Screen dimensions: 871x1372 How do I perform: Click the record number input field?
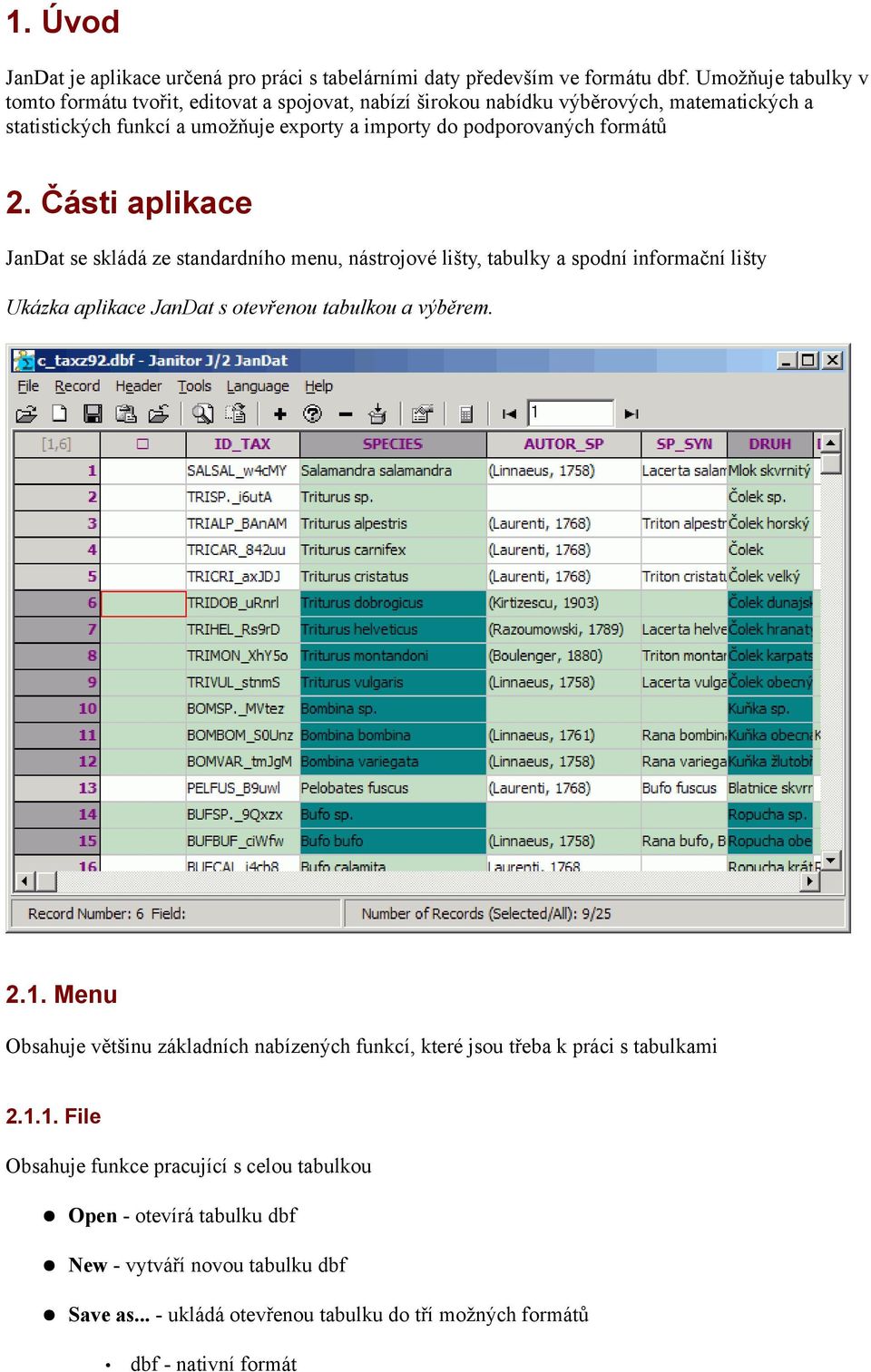pyautogui.click(x=571, y=414)
